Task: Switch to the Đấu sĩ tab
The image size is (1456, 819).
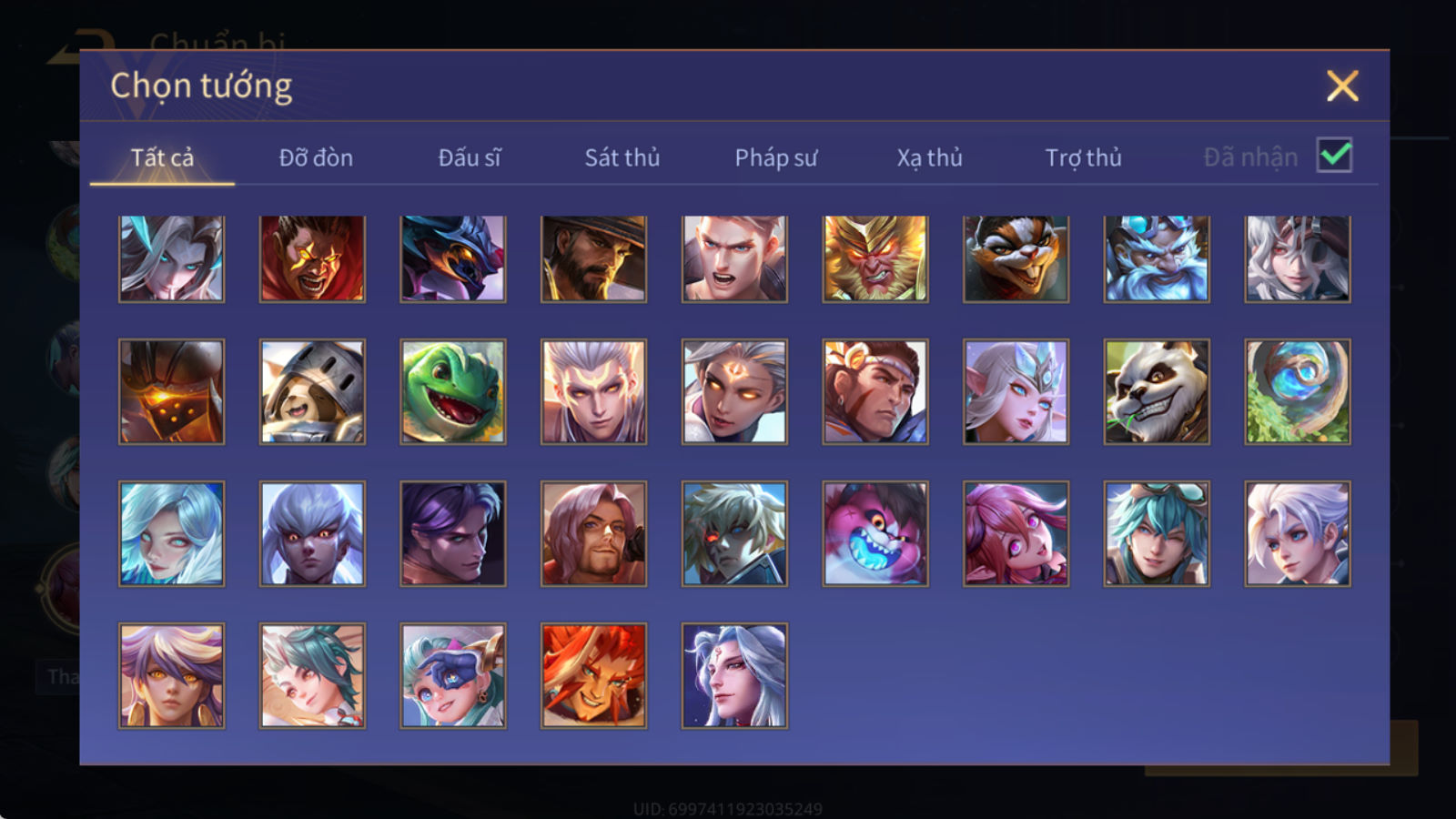Action: tap(470, 157)
